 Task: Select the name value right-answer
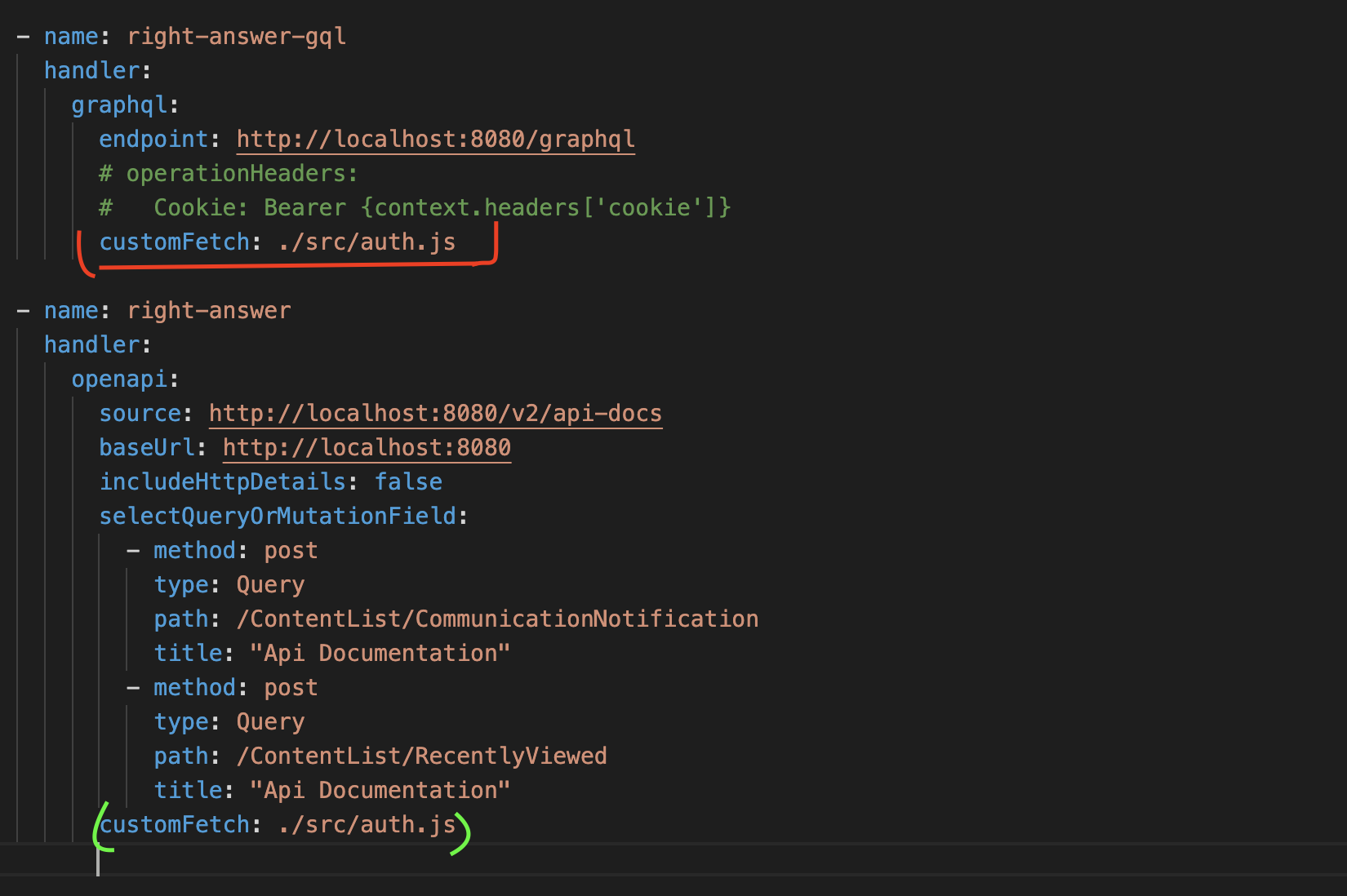(208, 310)
